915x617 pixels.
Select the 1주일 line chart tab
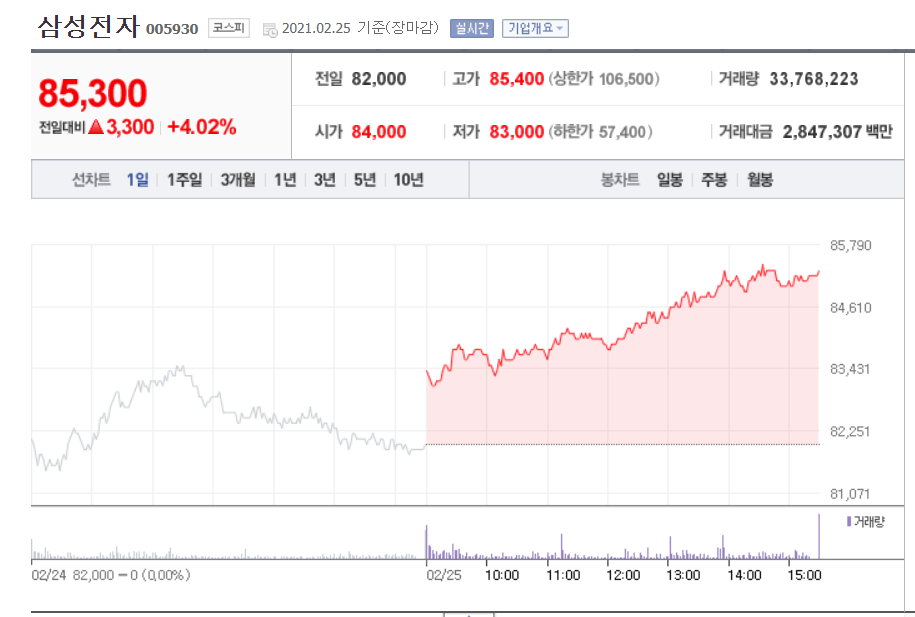(184, 180)
